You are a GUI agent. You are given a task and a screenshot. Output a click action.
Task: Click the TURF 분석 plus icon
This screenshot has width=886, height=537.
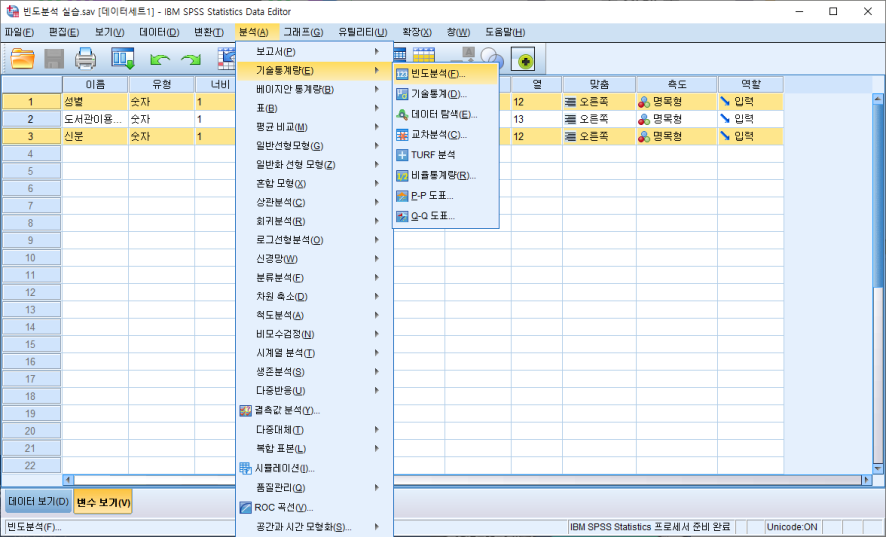click(402, 155)
